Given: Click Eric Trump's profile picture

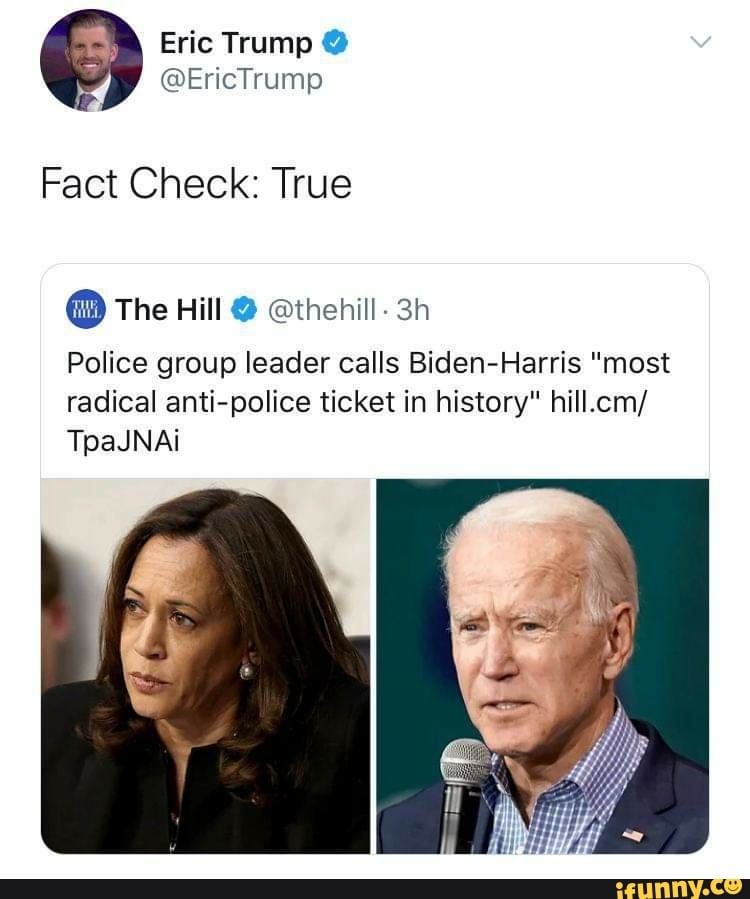Looking at the screenshot, I should click(90, 60).
